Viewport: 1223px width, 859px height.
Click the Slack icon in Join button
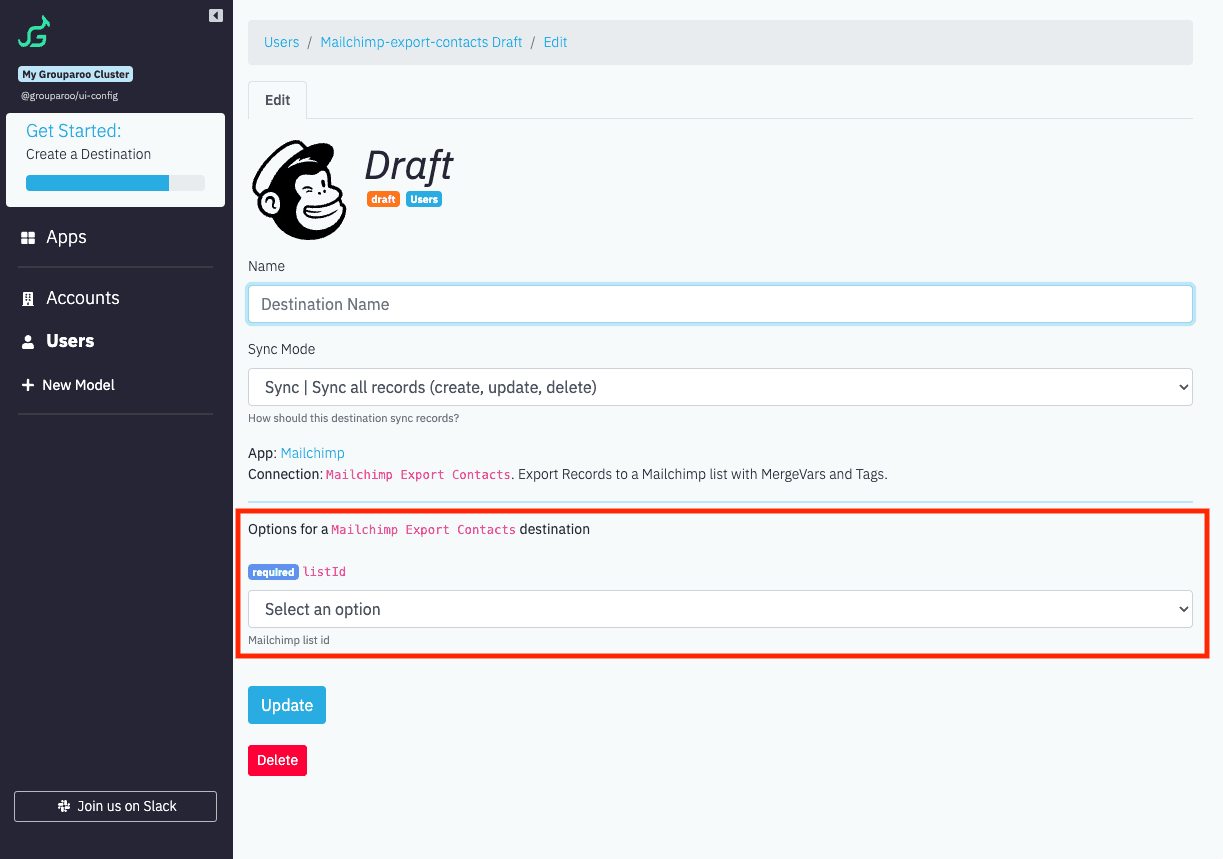(64, 806)
